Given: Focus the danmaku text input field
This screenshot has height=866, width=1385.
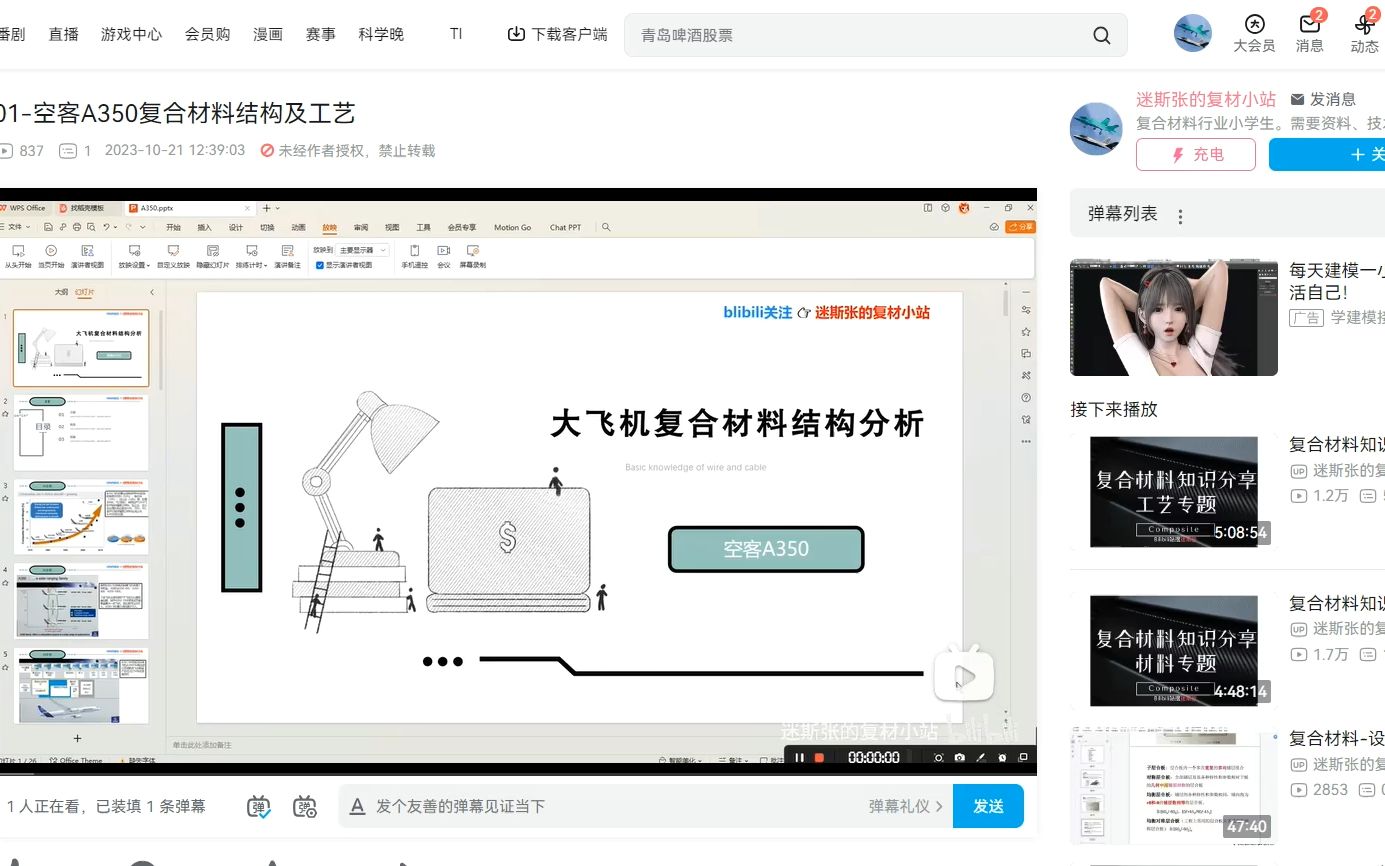Looking at the screenshot, I should [610, 806].
